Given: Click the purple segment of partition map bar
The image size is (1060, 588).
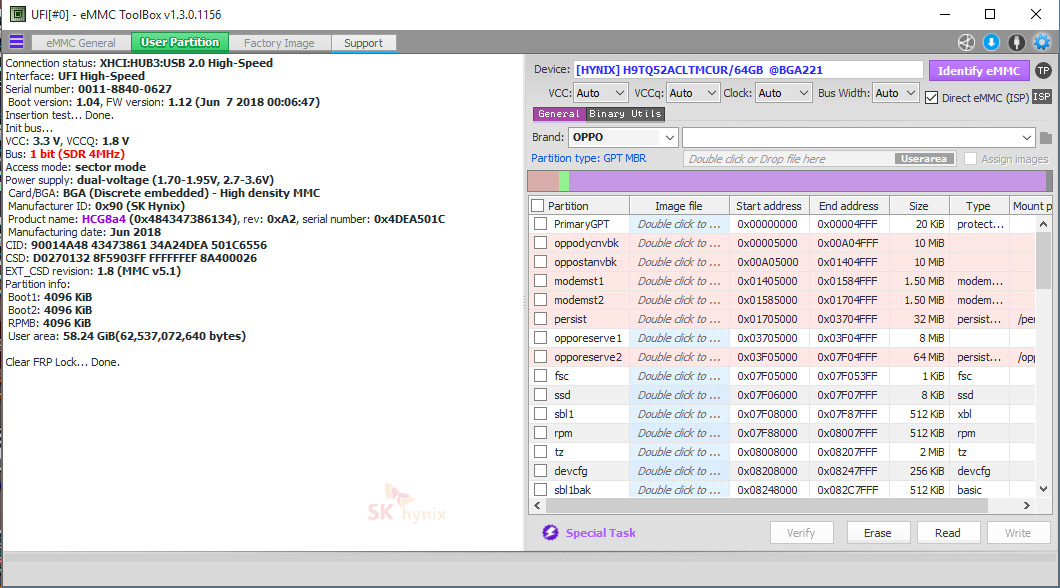Looking at the screenshot, I should 807,180.
